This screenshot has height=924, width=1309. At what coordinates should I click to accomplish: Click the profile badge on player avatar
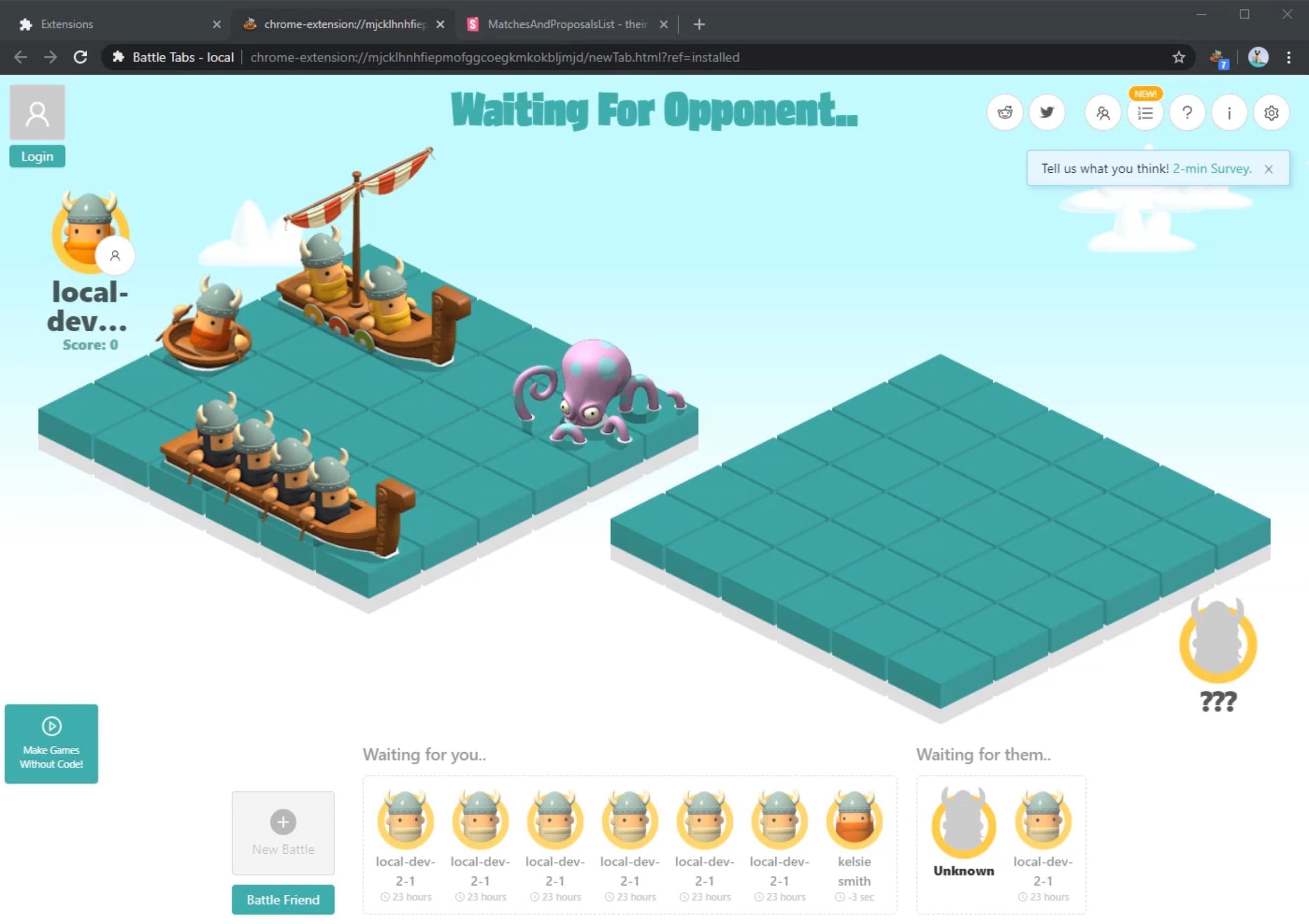(115, 256)
